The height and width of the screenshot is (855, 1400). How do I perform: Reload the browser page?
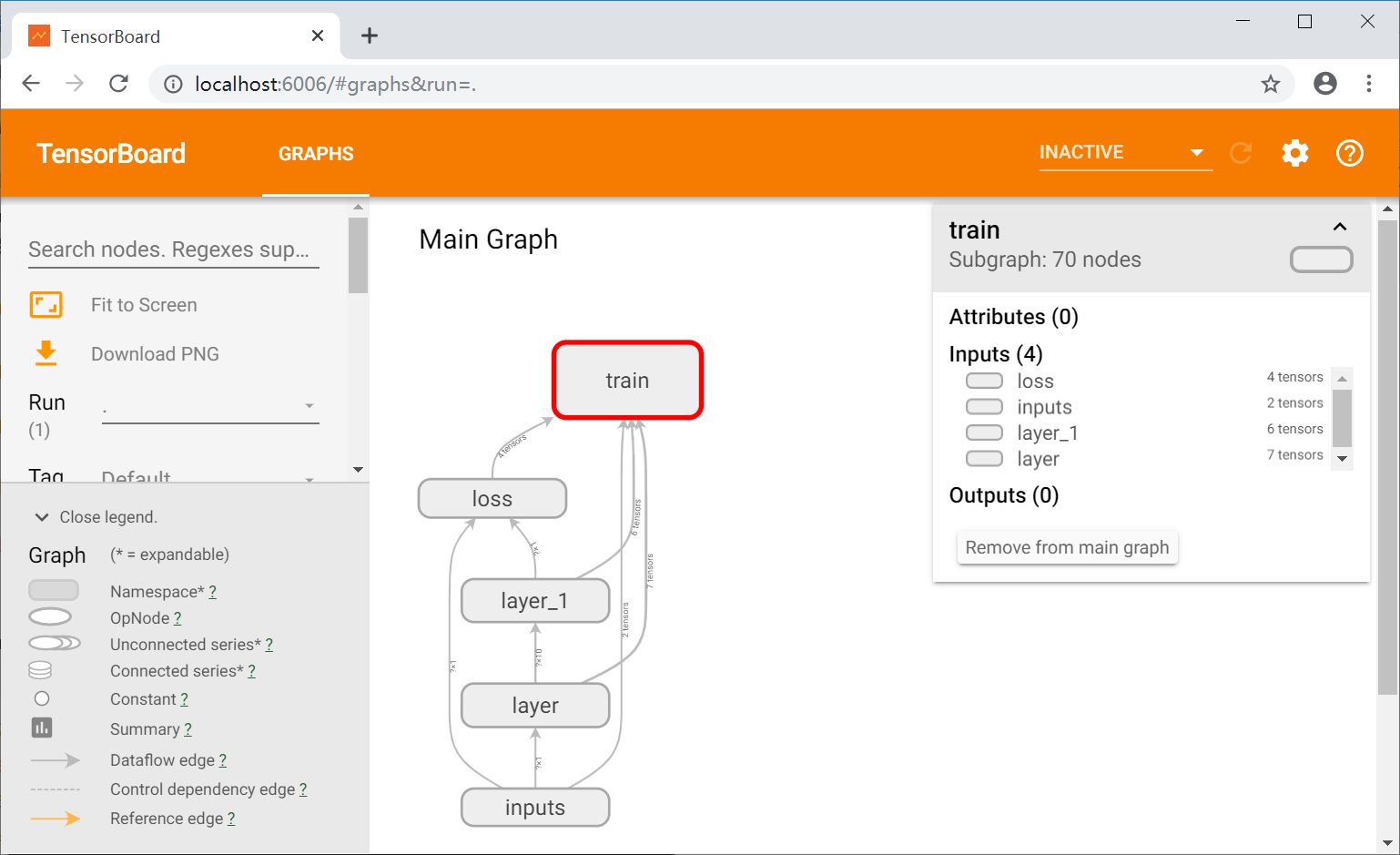click(x=118, y=84)
